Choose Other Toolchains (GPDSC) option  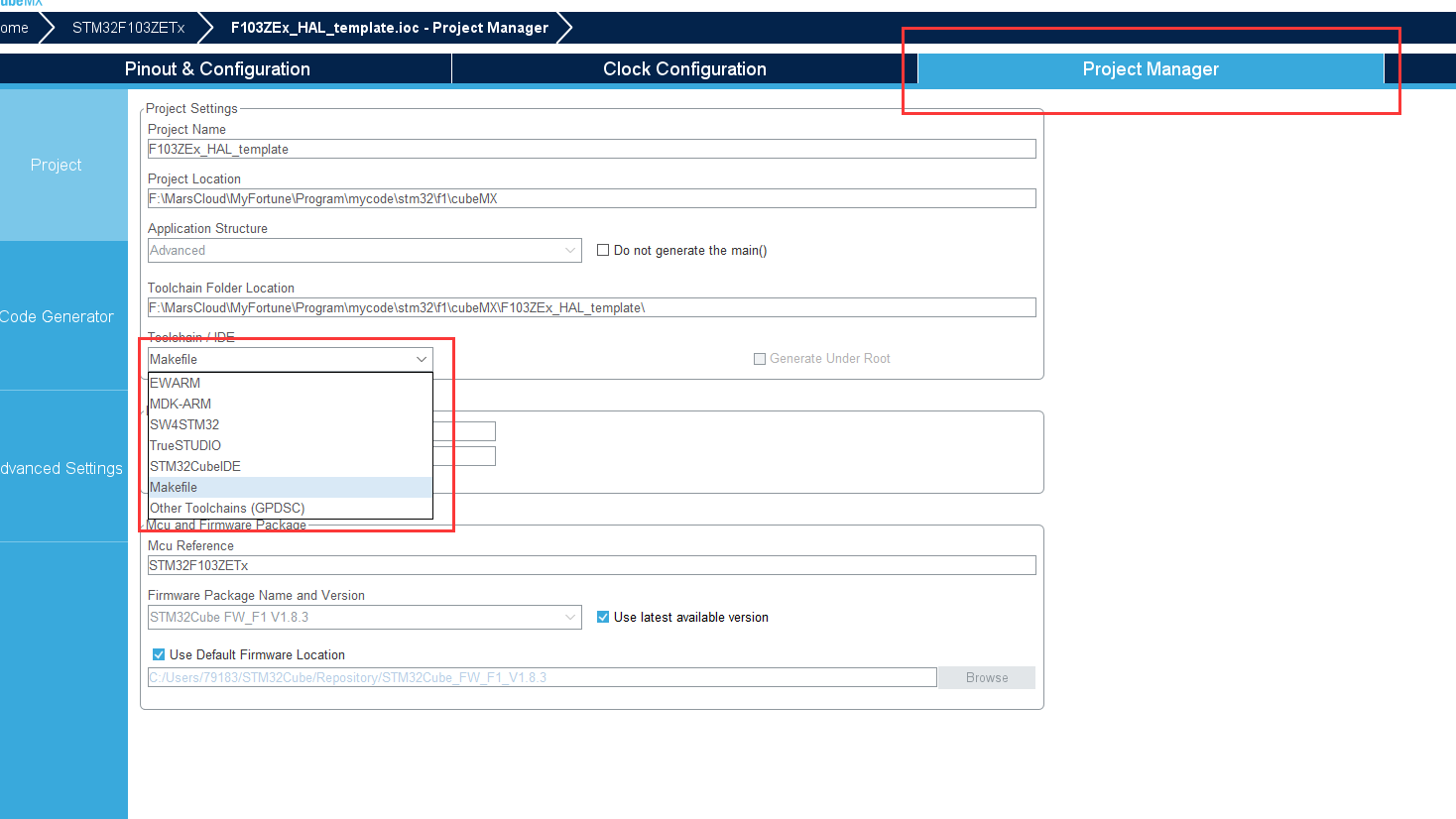tap(290, 508)
